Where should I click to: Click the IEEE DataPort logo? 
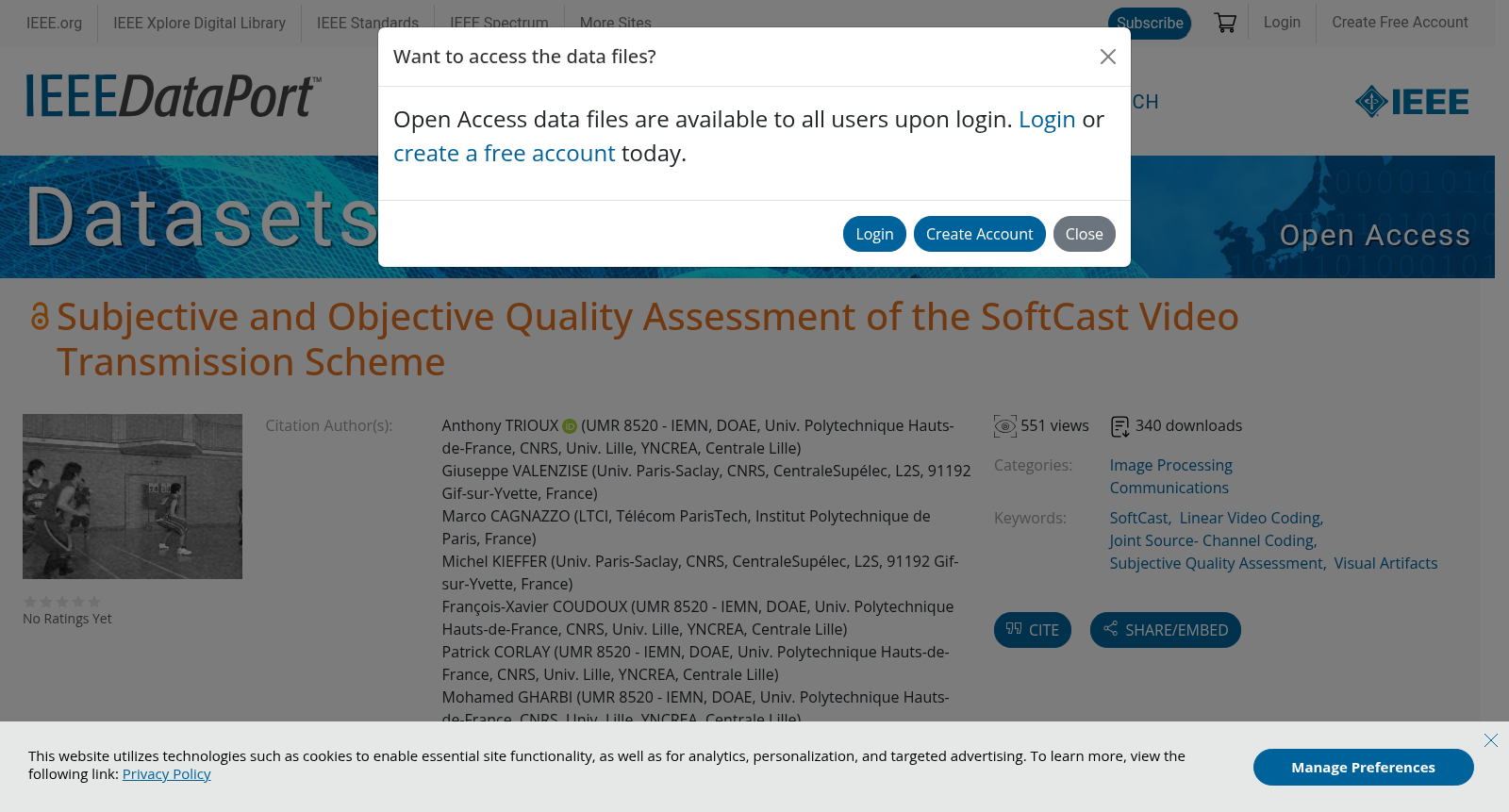pos(174,96)
